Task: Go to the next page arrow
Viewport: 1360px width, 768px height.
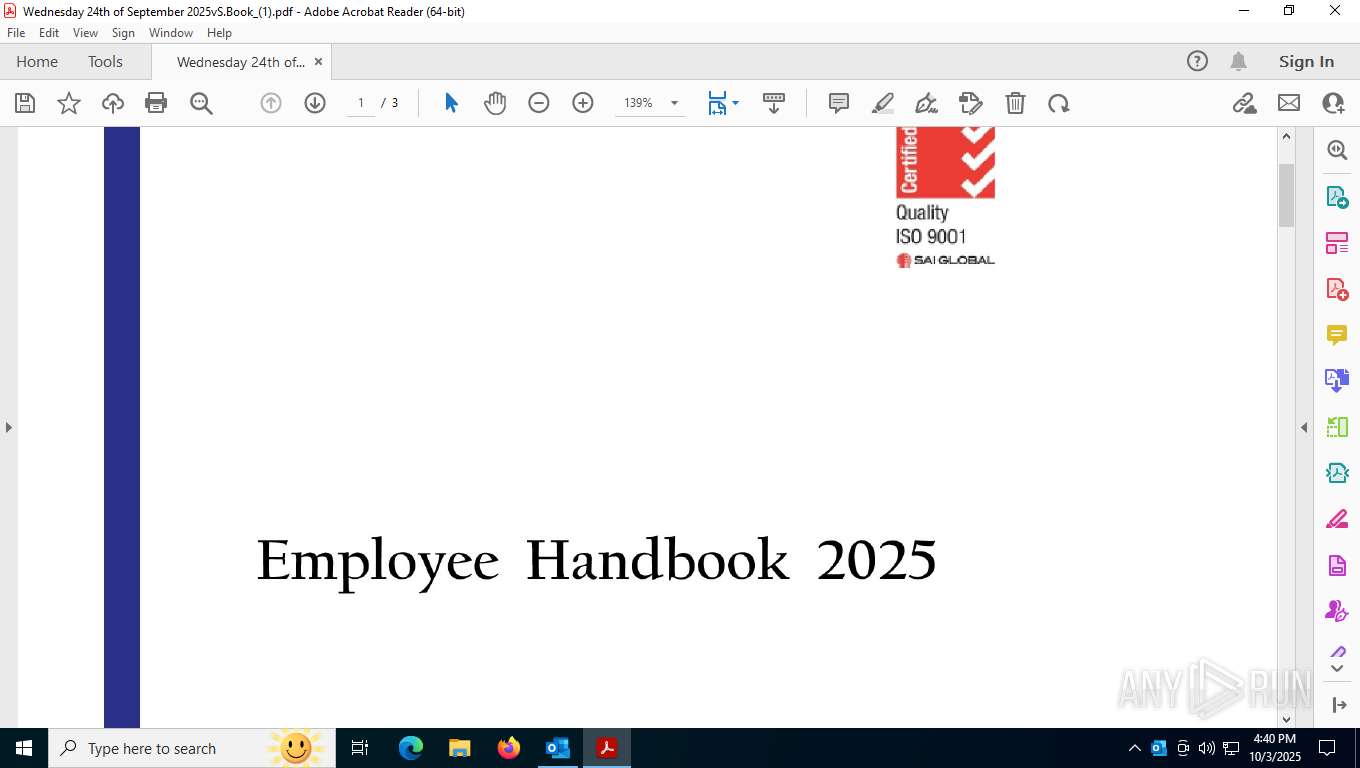Action: coord(315,103)
